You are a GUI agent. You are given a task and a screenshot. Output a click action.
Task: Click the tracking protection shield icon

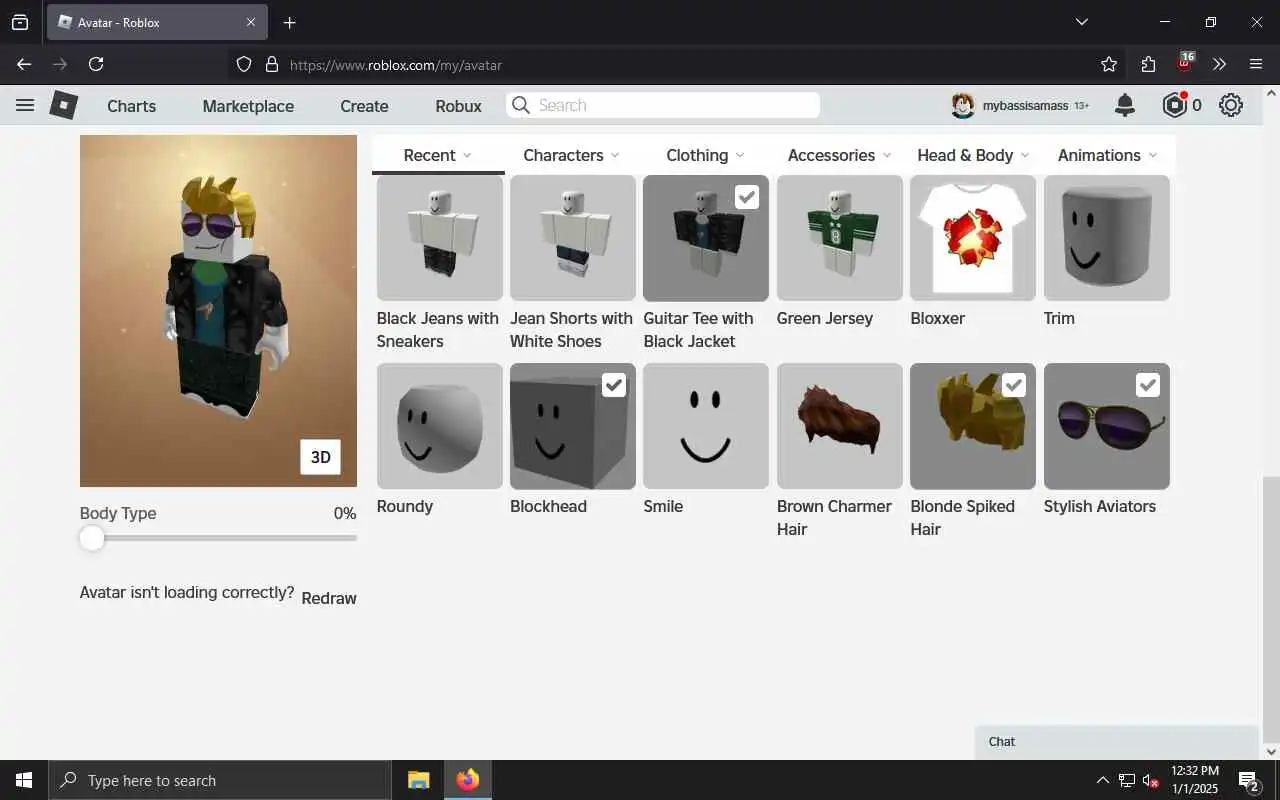[244, 64]
